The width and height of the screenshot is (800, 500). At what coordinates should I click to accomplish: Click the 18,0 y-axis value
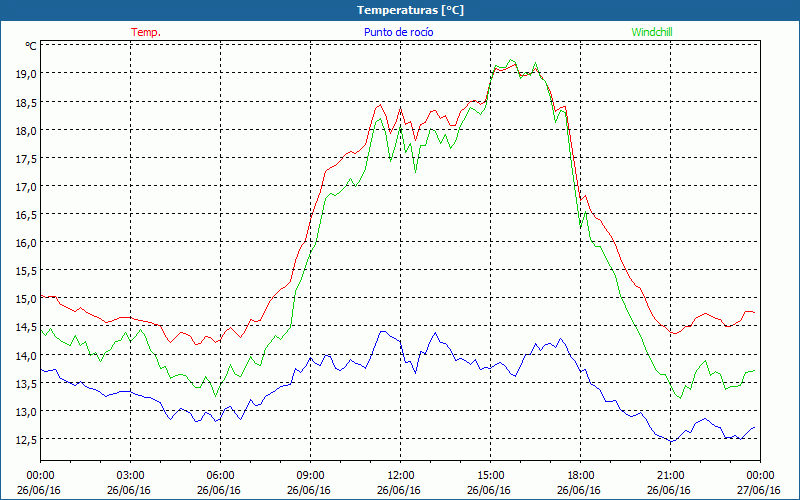coord(28,131)
